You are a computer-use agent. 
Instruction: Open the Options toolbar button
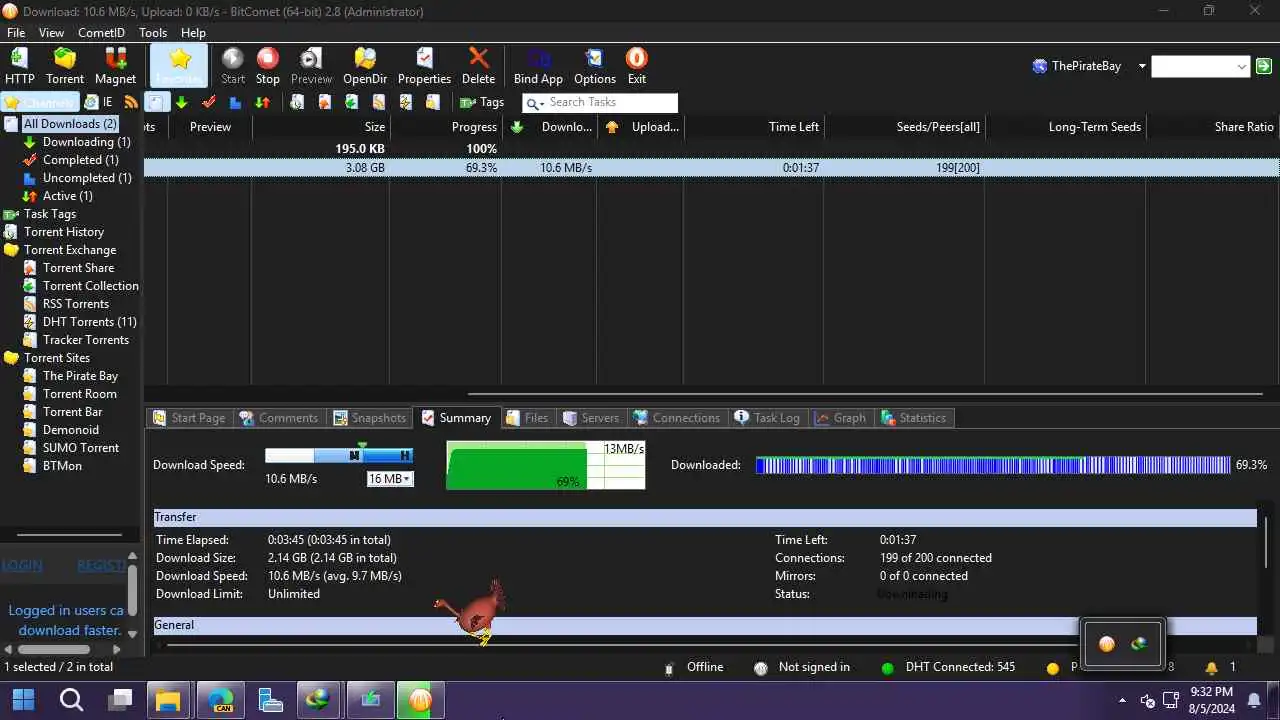click(x=595, y=66)
